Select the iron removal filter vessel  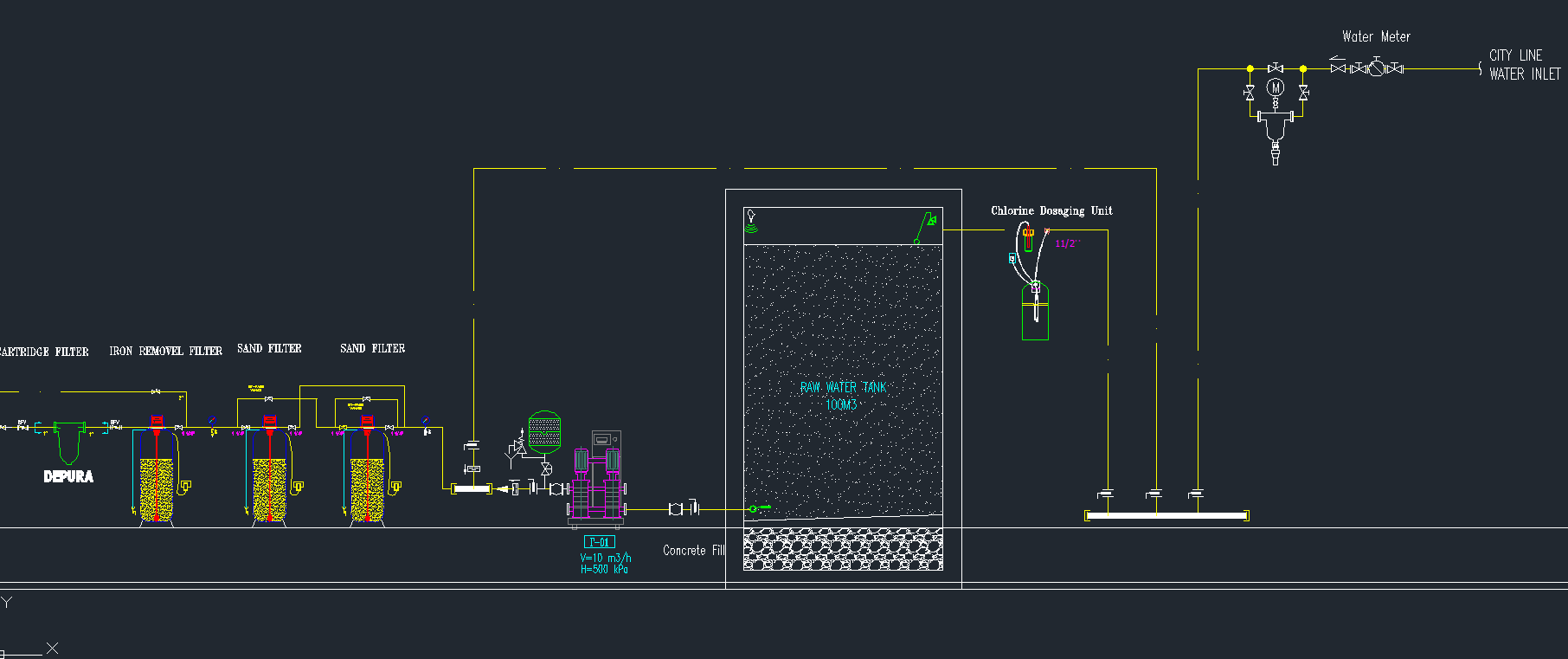tap(157, 485)
